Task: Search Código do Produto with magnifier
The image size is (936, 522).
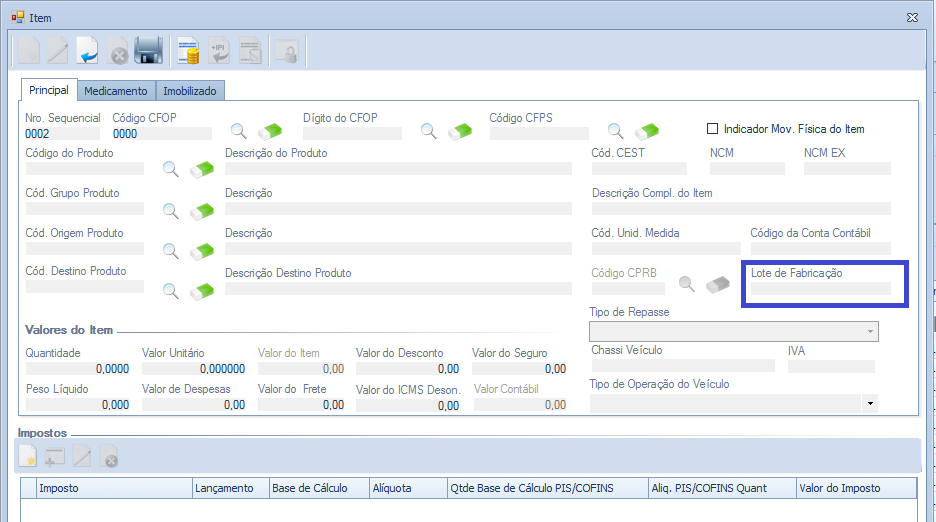Action: (x=171, y=169)
